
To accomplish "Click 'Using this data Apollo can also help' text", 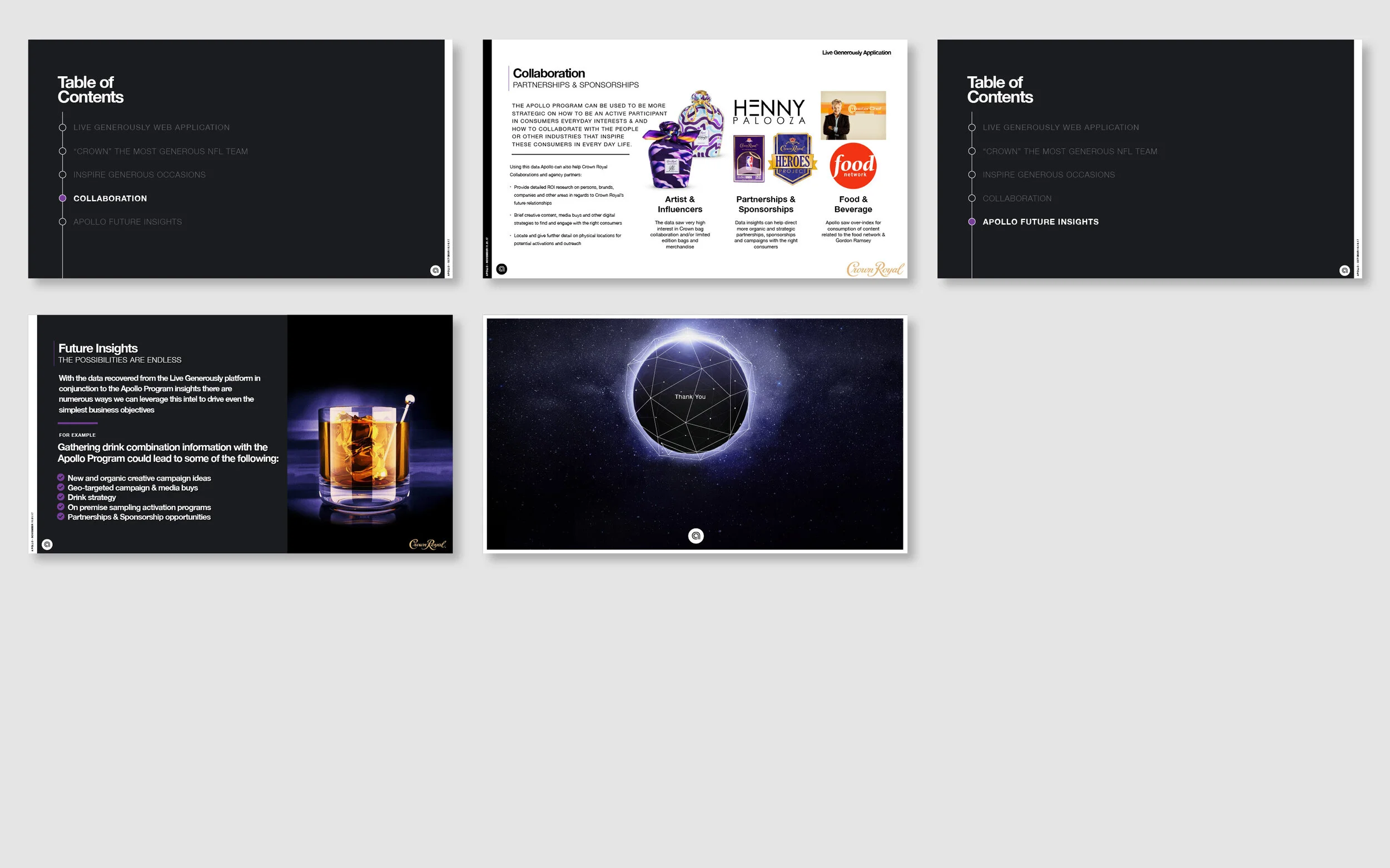I will [558, 171].
